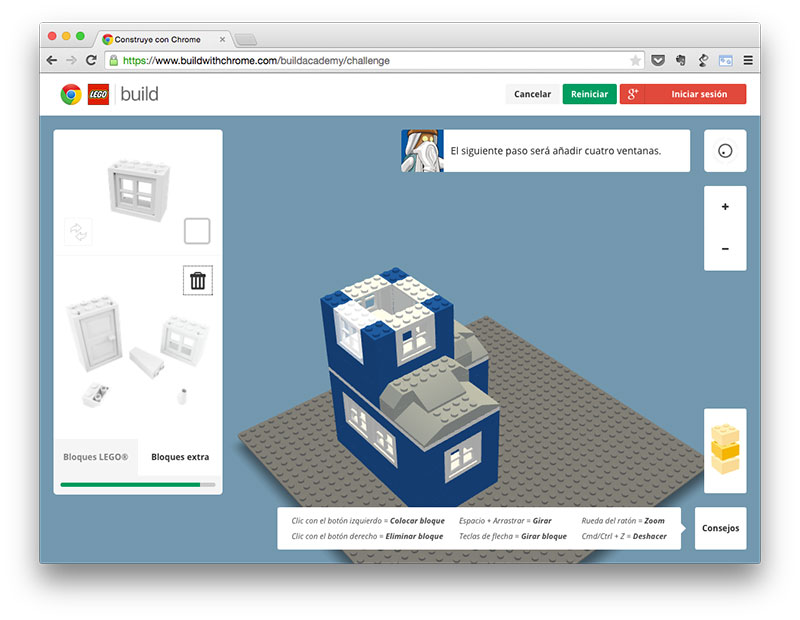Click the Cancelar button
Screen dimensions: 800x620
pos(532,94)
